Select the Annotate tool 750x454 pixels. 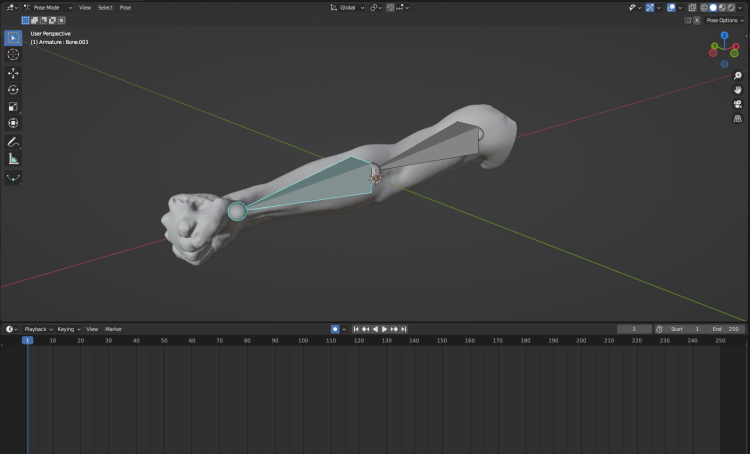coord(13,142)
